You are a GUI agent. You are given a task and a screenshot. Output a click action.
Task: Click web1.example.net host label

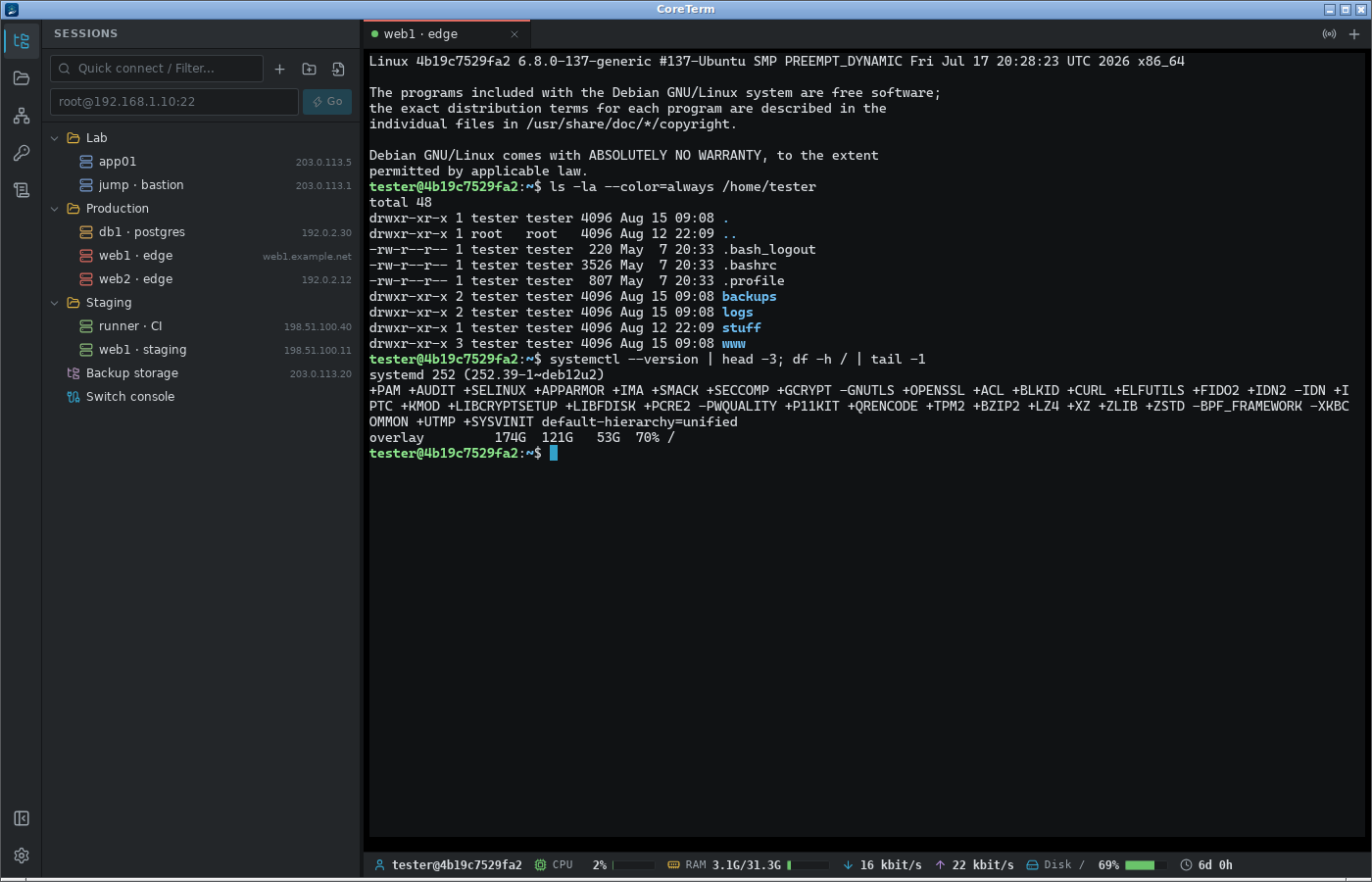307,257
